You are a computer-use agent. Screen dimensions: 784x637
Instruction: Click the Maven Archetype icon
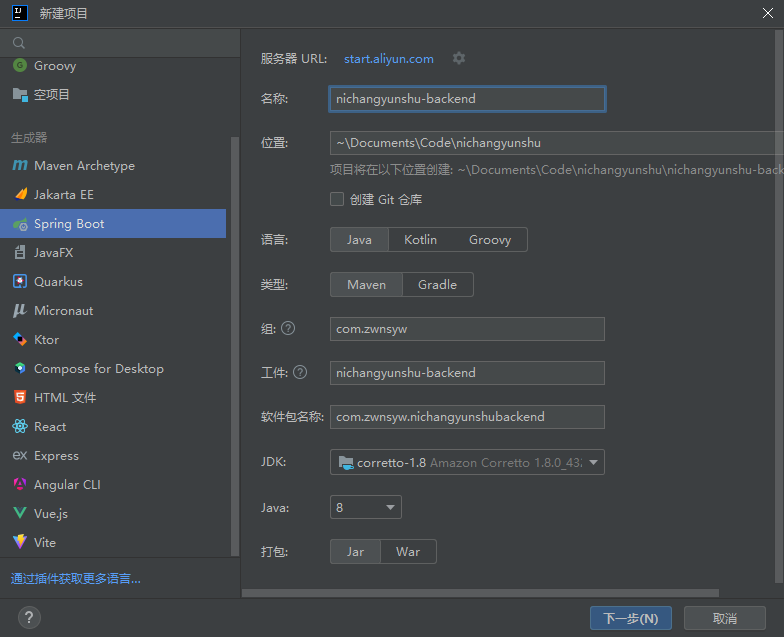(20, 166)
